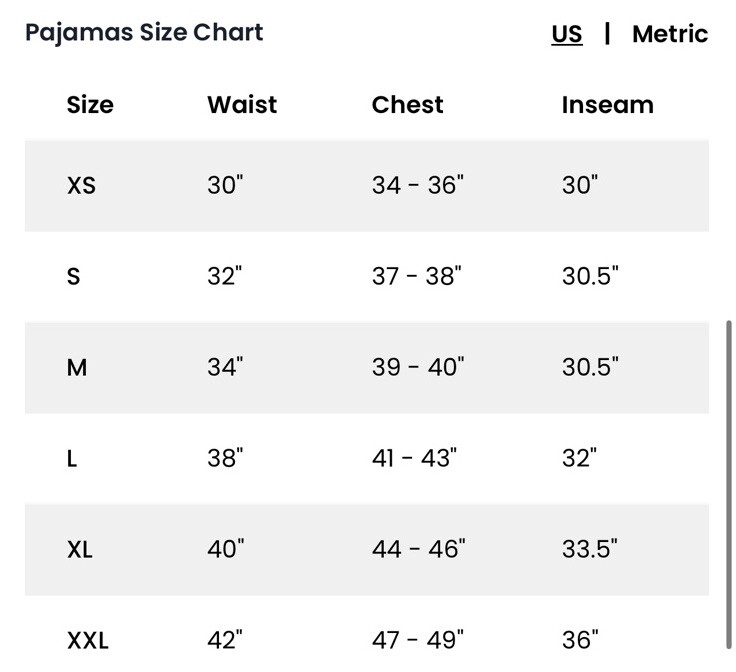Select the XXL size row label
Screen dimensions: 736x672
click(x=88, y=640)
